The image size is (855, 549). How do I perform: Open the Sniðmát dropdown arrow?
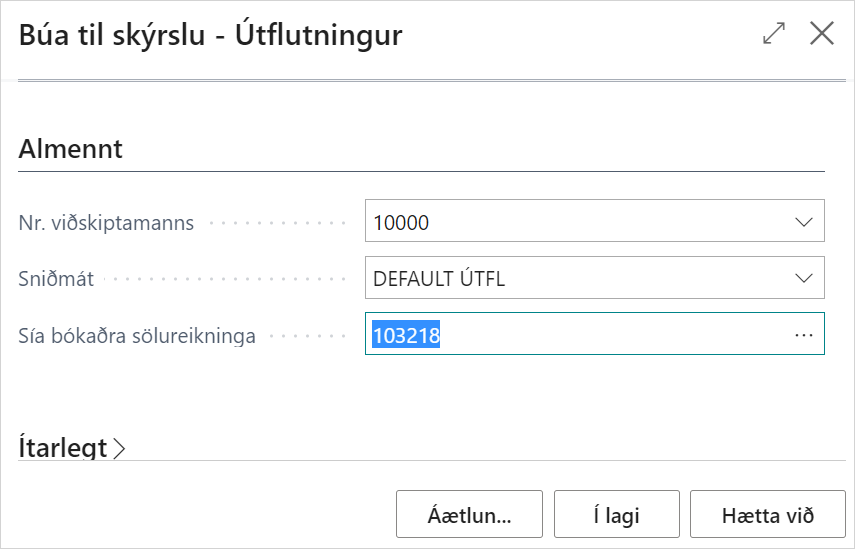(x=804, y=279)
